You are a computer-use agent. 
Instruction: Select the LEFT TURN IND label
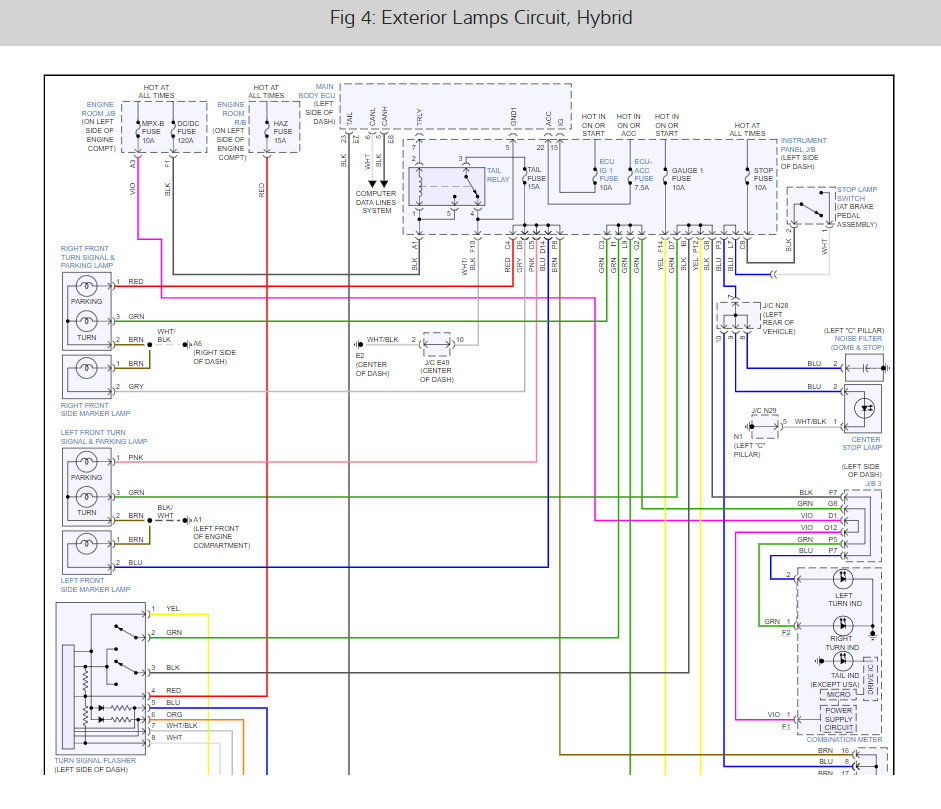[844, 600]
